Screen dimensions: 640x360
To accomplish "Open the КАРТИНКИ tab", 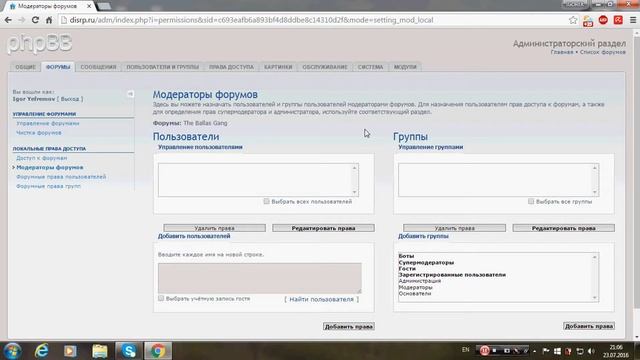I will coord(278,67).
